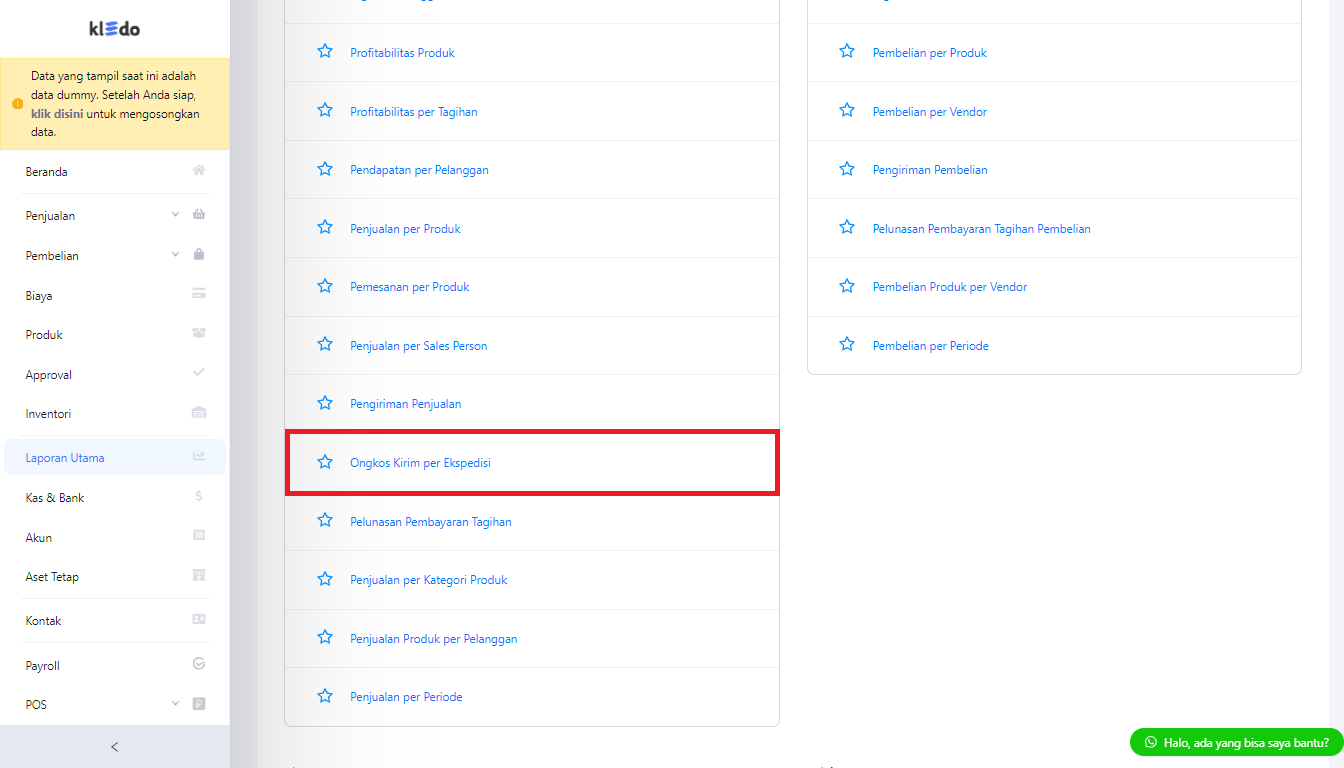Favorite the Ongkos Kirim per Ekspedisi report star
1344x768 pixels.
tap(325, 462)
